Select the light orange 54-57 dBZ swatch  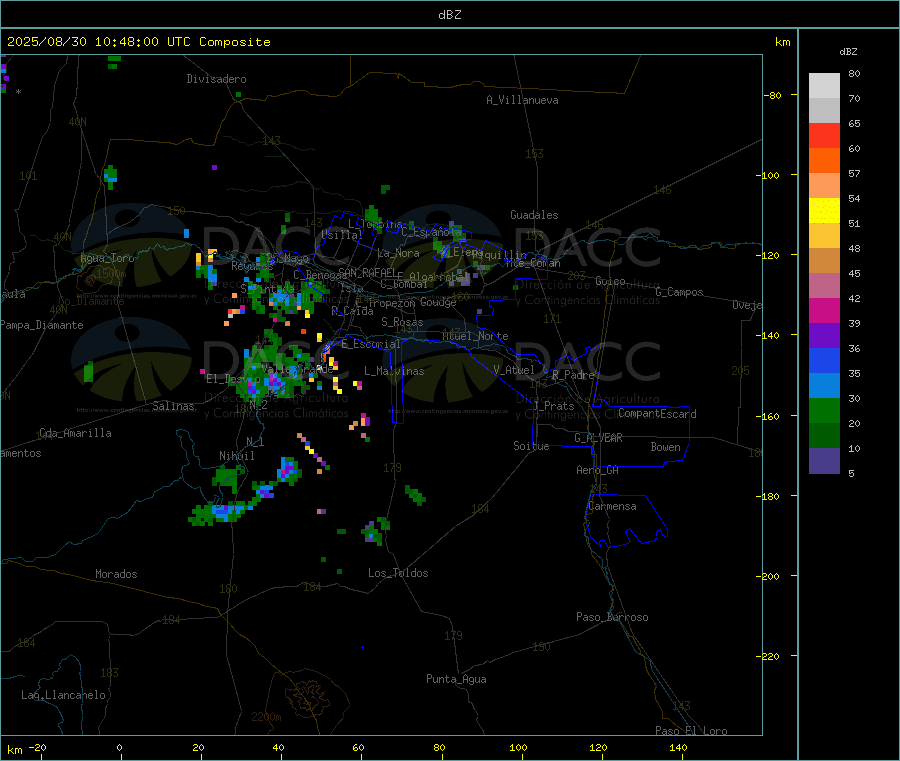(824, 185)
